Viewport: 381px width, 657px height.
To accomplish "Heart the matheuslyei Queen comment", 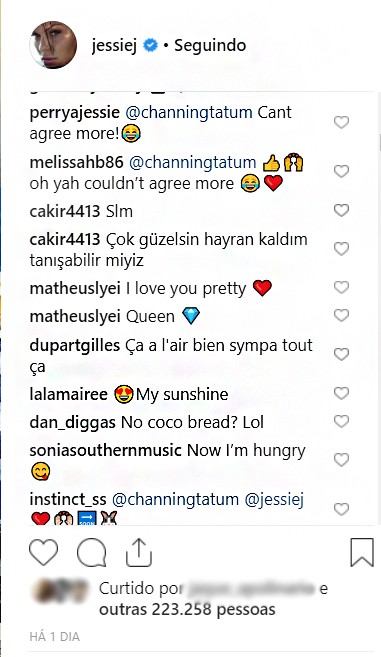I will (341, 315).
